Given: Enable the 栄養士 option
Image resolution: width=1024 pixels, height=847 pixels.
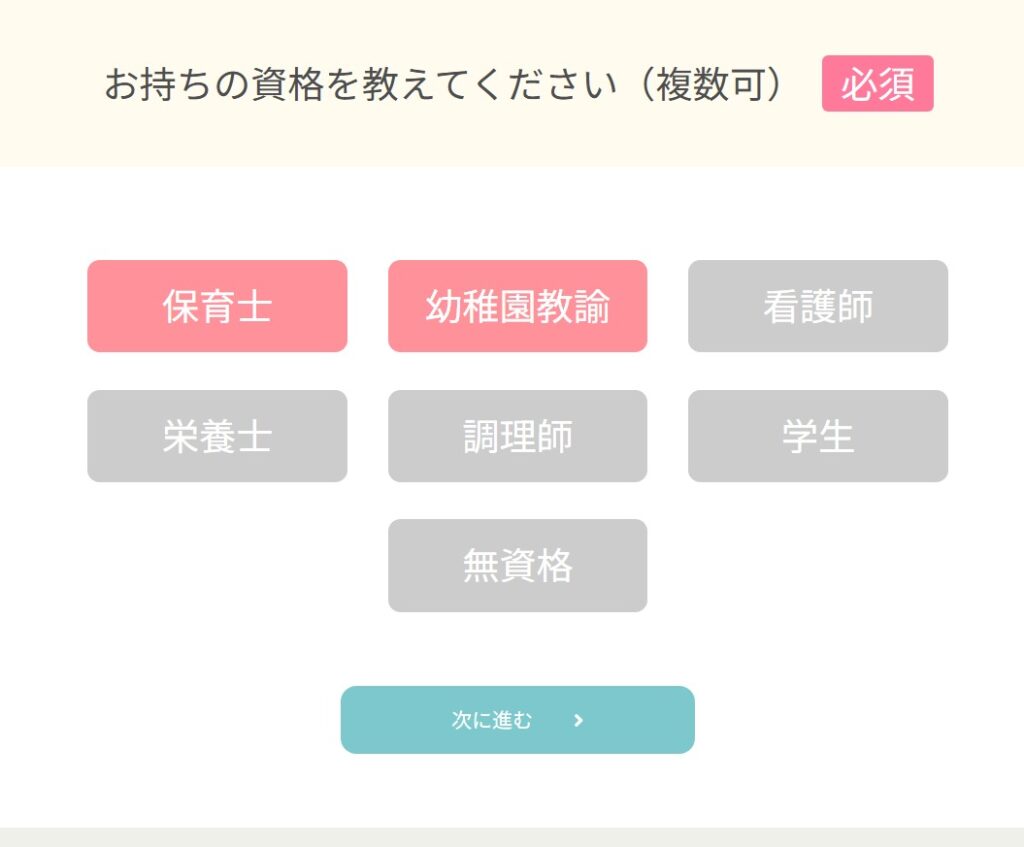Looking at the screenshot, I should 217,436.
